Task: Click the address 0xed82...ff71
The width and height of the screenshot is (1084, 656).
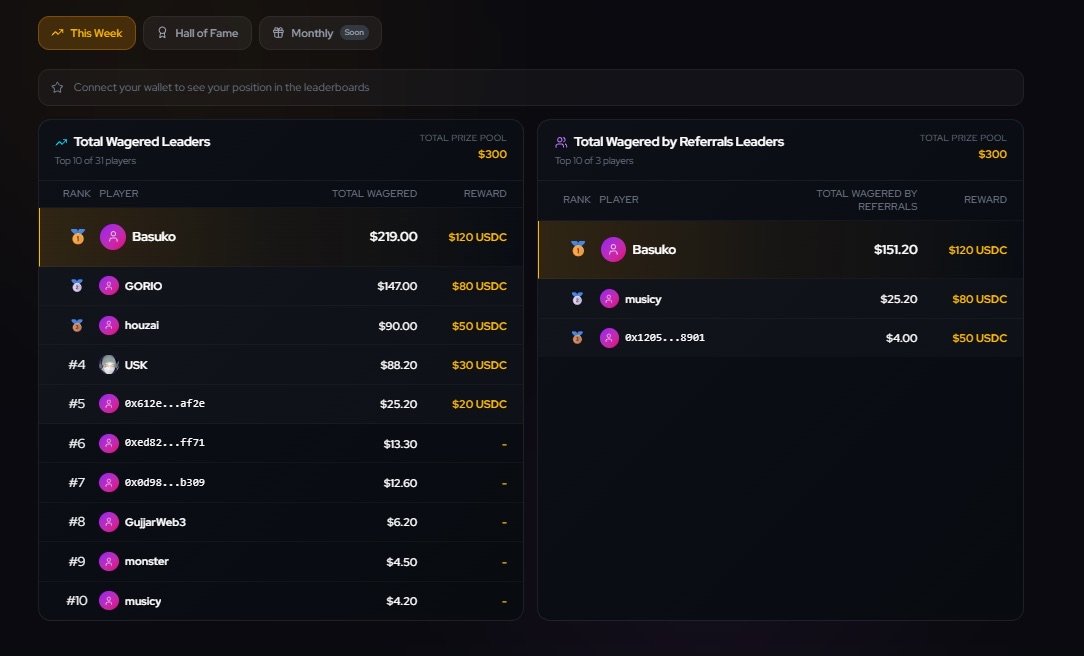Action: point(165,442)
